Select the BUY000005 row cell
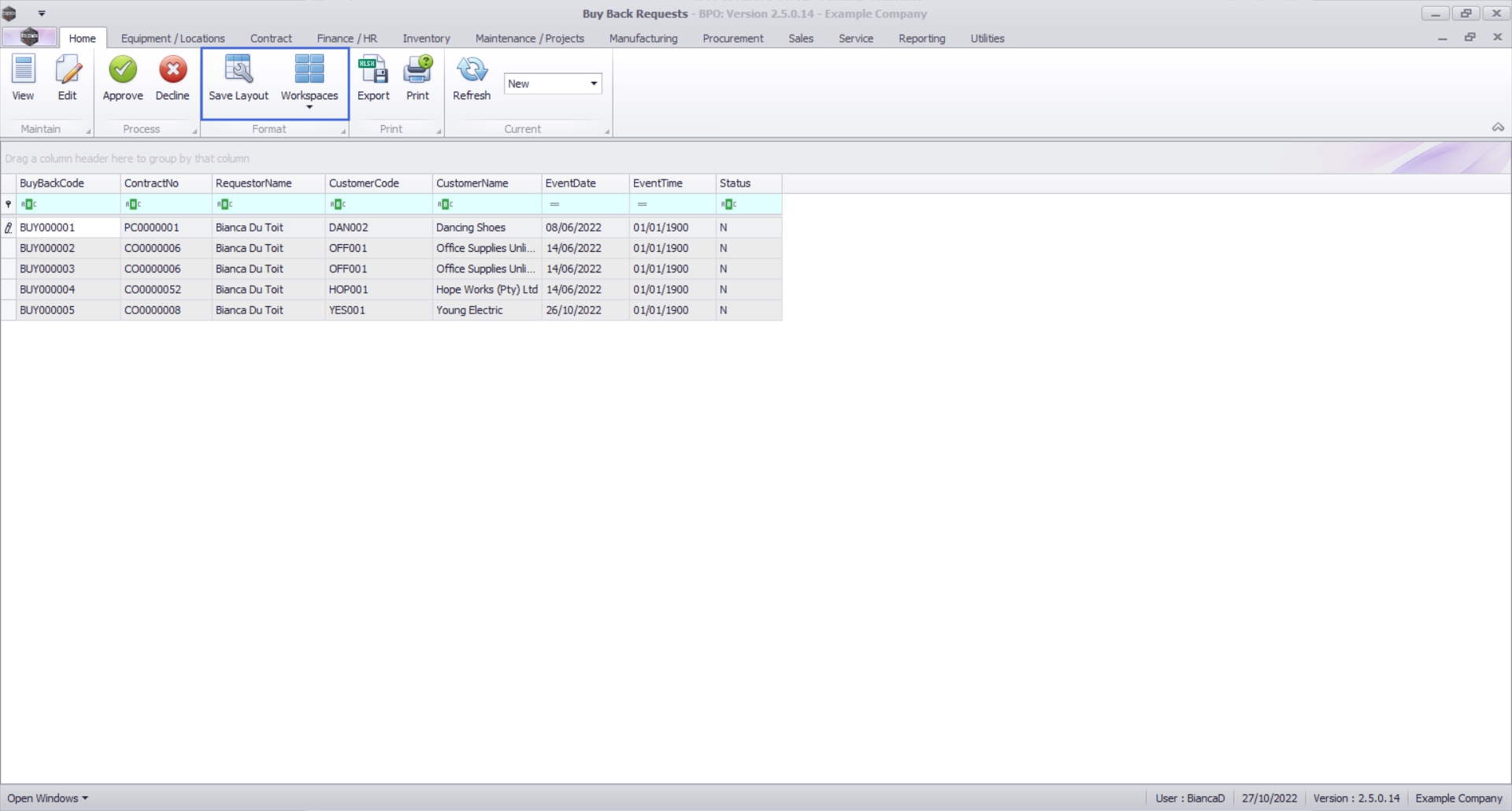 tap(69, 310)
